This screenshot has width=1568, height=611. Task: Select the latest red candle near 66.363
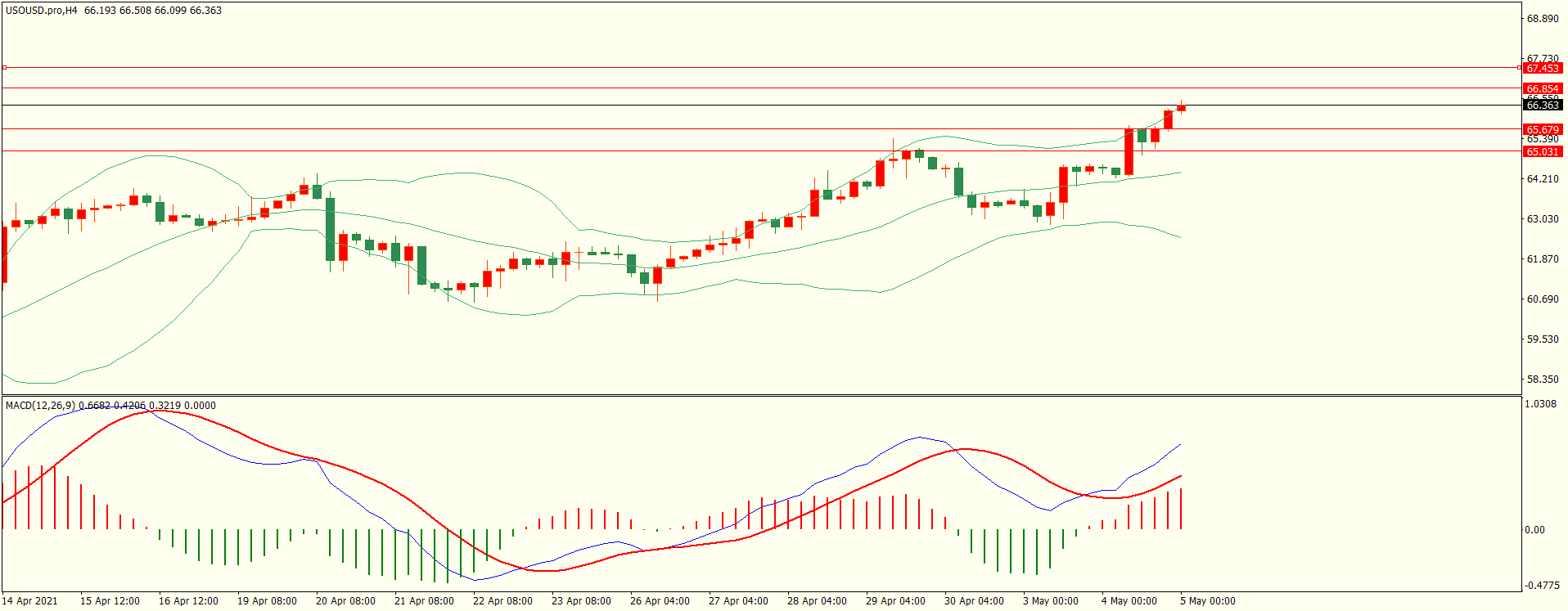tap(1181, 108)
